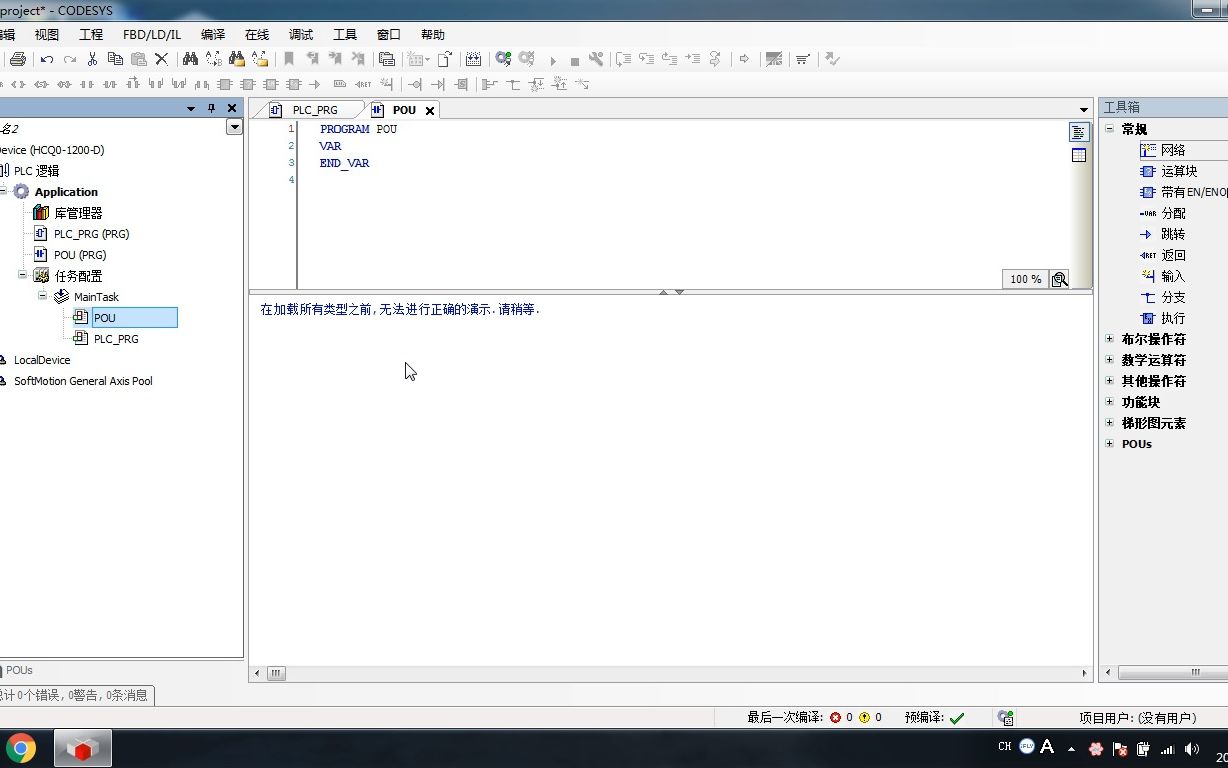Collapse the MainTask node in the device tree

pyautogui.click(x=43, y=296)
